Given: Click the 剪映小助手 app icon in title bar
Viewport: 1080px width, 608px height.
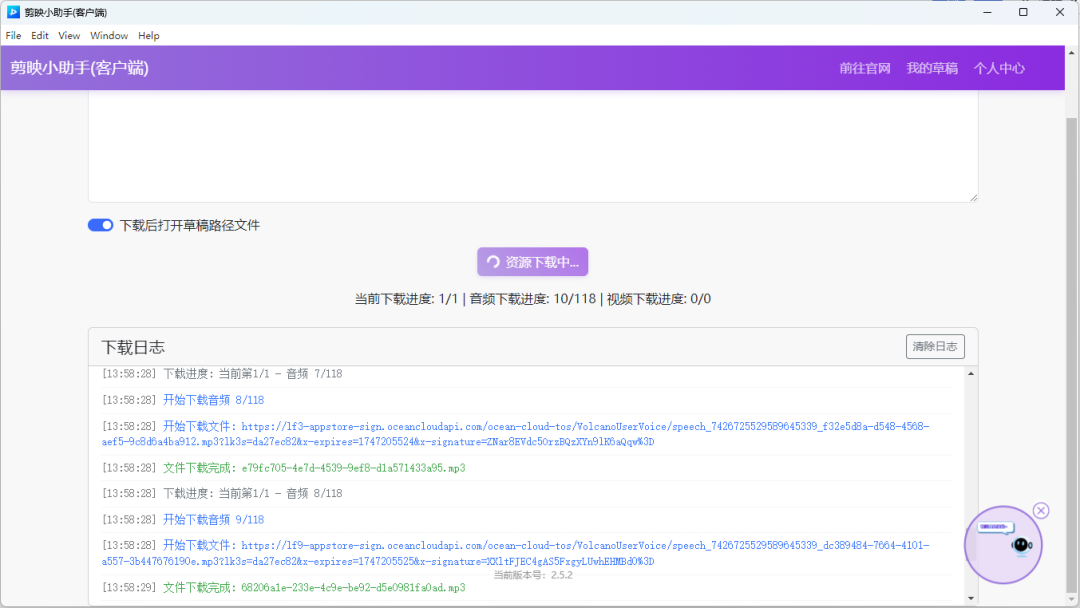Looking at the screenshot, I should (x=12, y=12).
